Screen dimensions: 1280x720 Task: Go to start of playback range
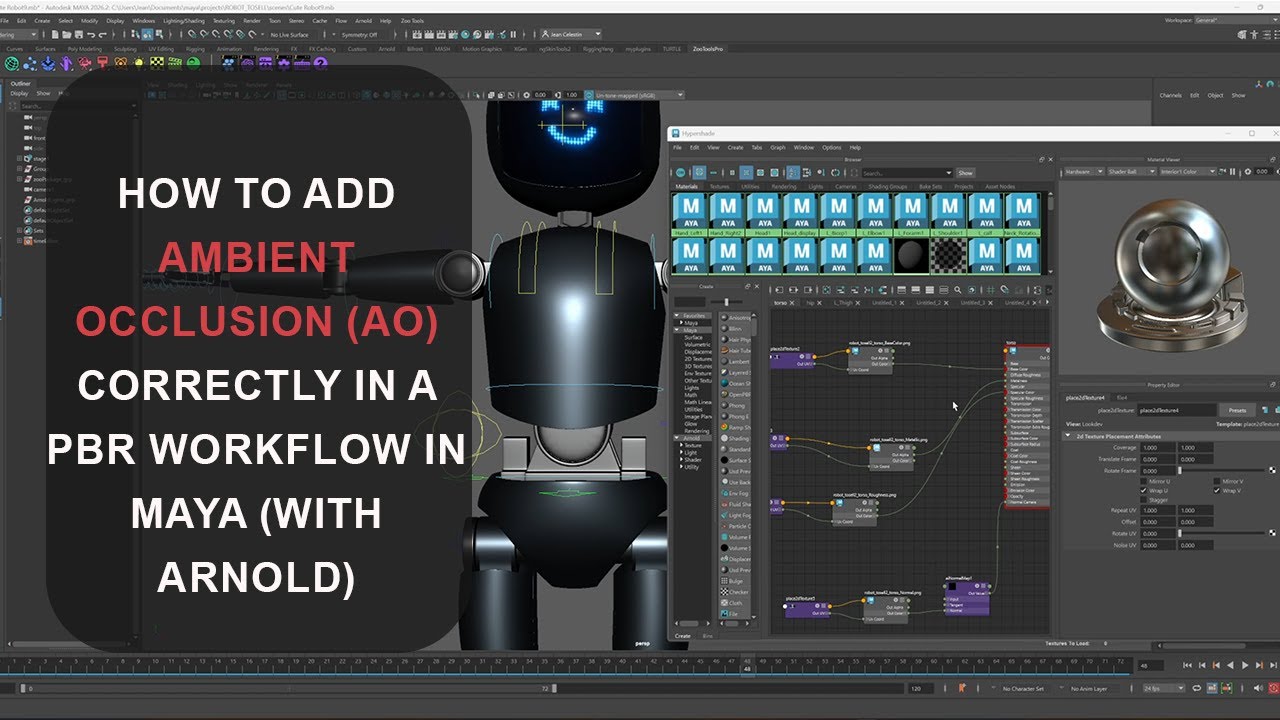click(1187, 665)
